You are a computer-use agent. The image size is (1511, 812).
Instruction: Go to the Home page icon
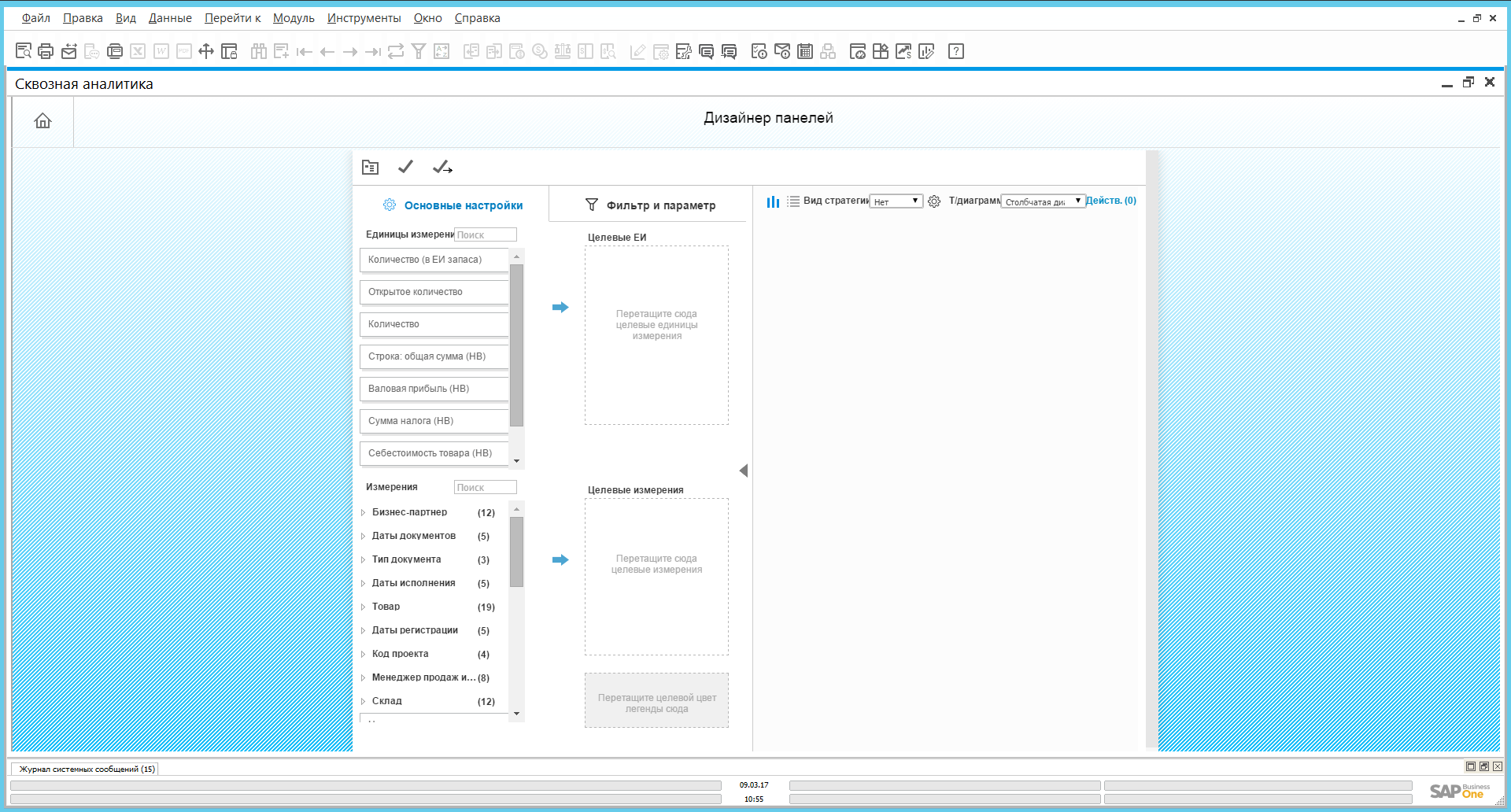42,120
